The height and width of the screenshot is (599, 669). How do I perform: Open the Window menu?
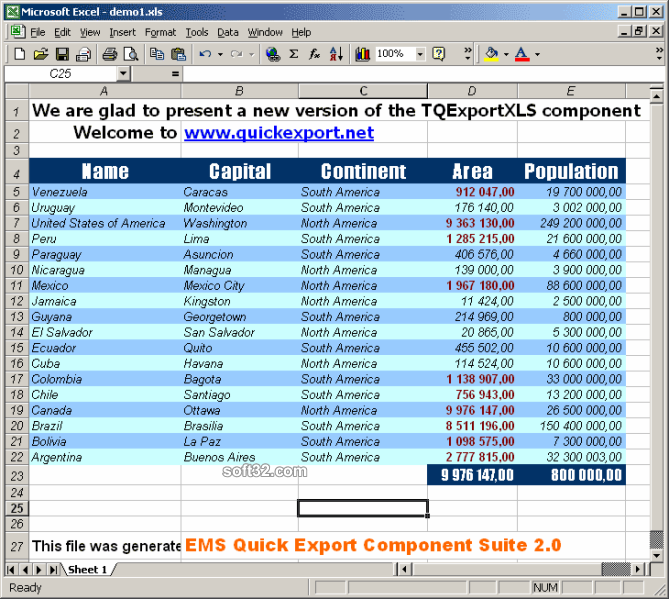[x=265, y=32]
